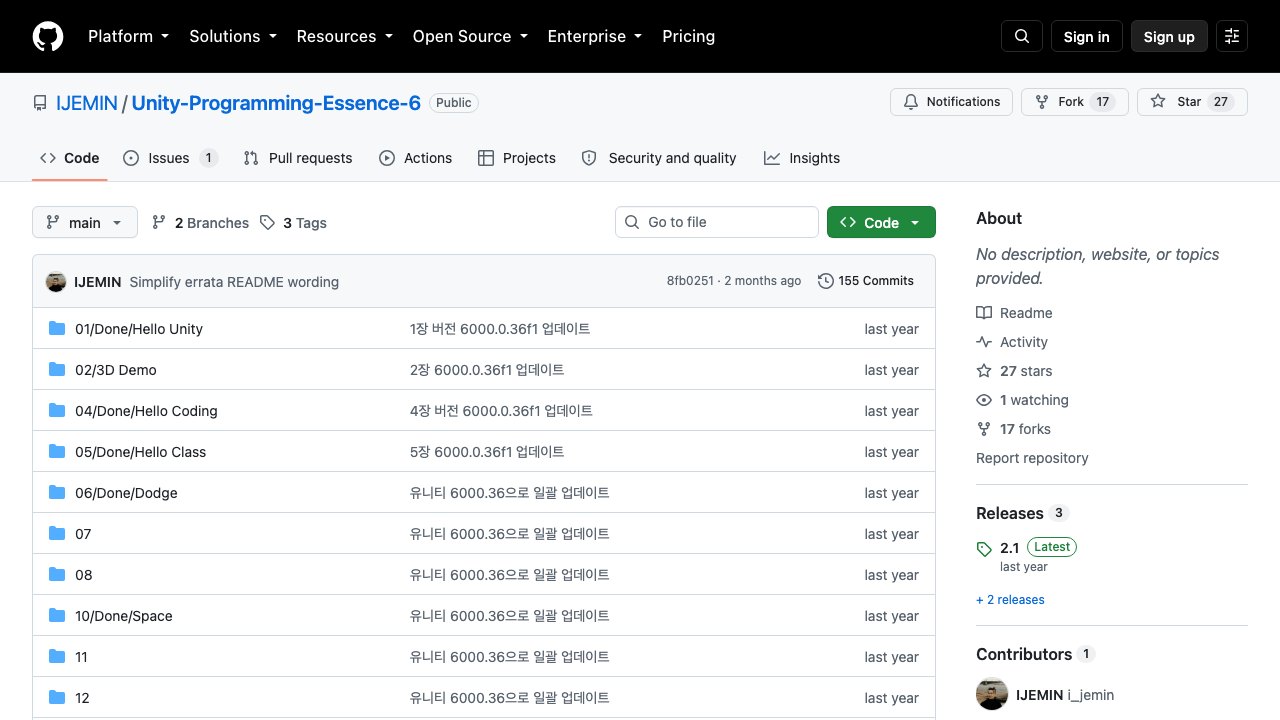Open the main branch selector
Viewport: 1280px width, 720px height.
click(x=85, y=223)
